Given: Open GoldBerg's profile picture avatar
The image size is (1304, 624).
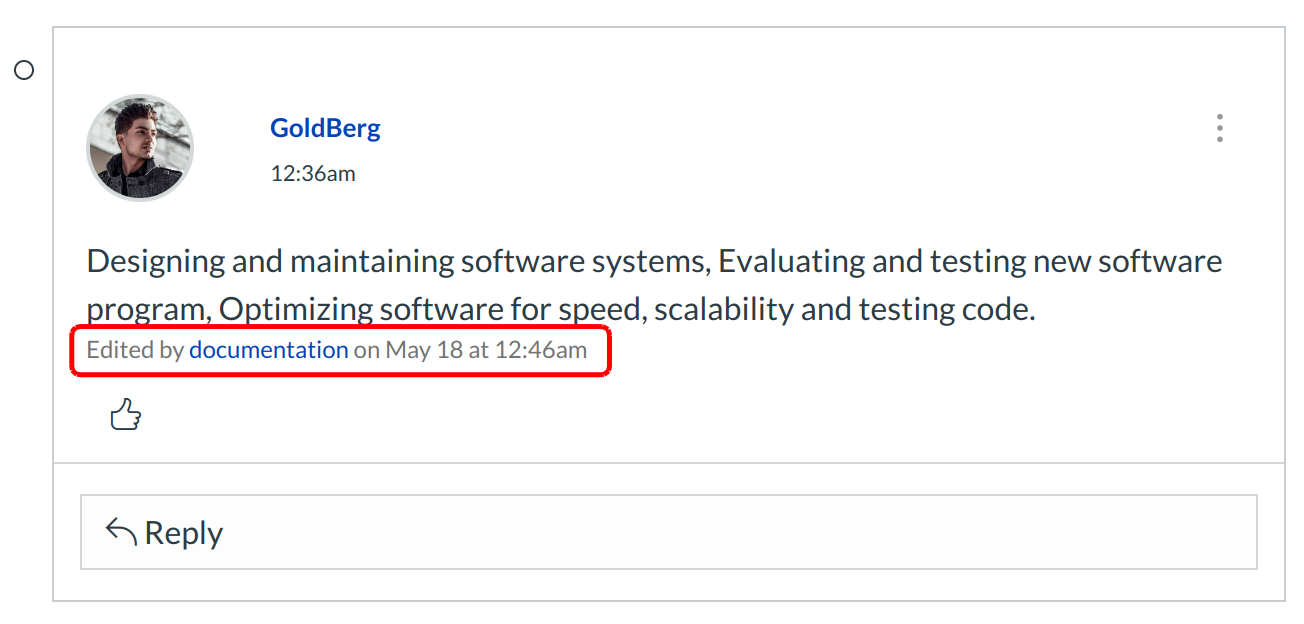Looking at the screenshot, I should [x=140, y=148].
